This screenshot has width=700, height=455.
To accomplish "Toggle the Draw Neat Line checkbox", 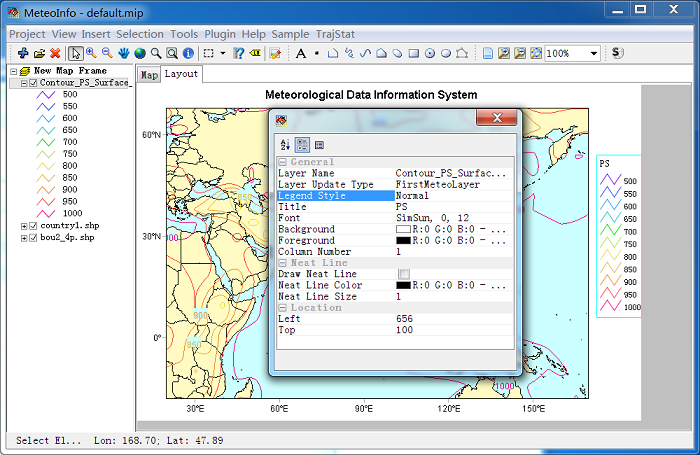I will click(403, 274).
